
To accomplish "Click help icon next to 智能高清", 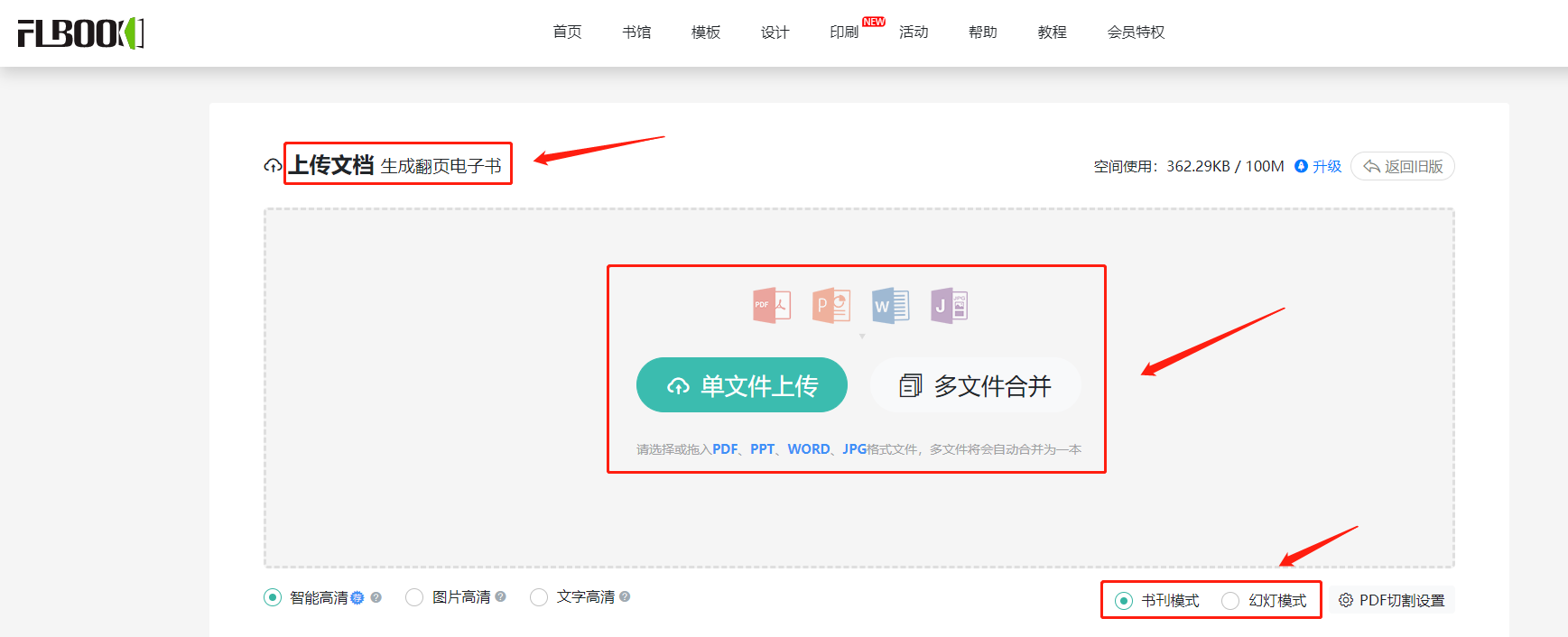I will click(376, 597).
